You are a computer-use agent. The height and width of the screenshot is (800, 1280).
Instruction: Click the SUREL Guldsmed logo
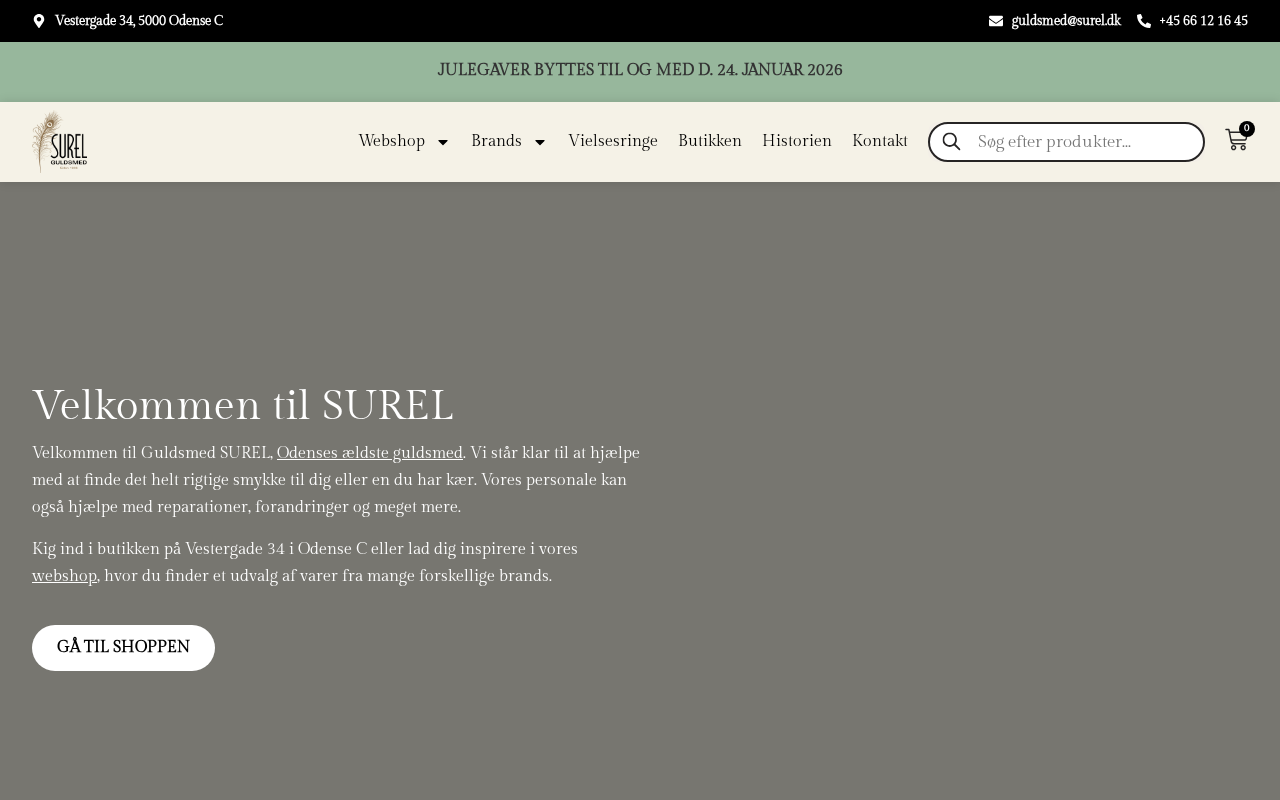pos(60,142)
